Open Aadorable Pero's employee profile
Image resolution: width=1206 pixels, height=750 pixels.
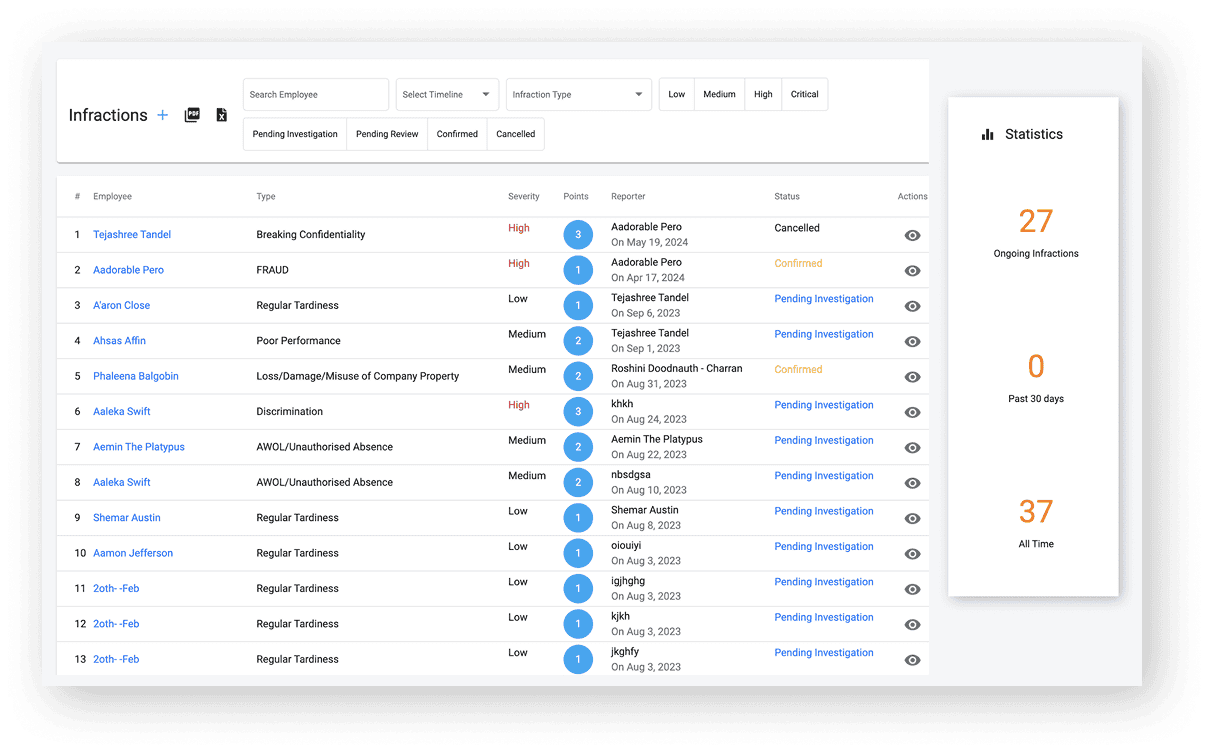click(128, 270)
